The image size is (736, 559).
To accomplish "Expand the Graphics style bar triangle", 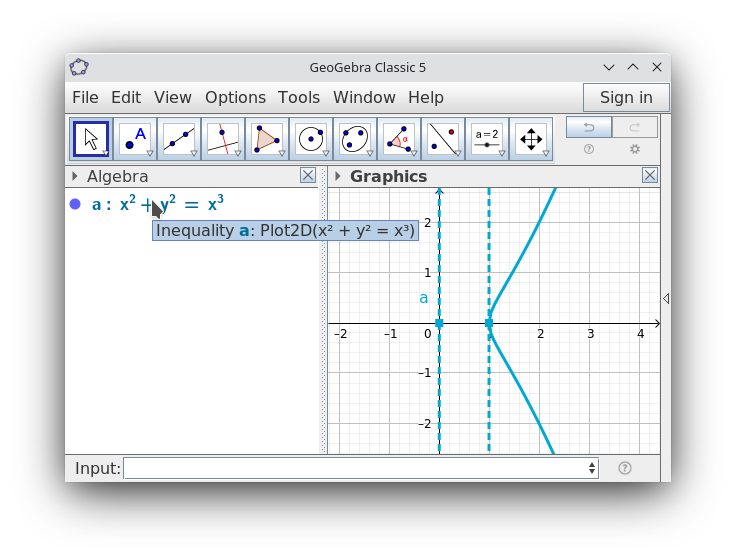I will click(x=337, y=176).
